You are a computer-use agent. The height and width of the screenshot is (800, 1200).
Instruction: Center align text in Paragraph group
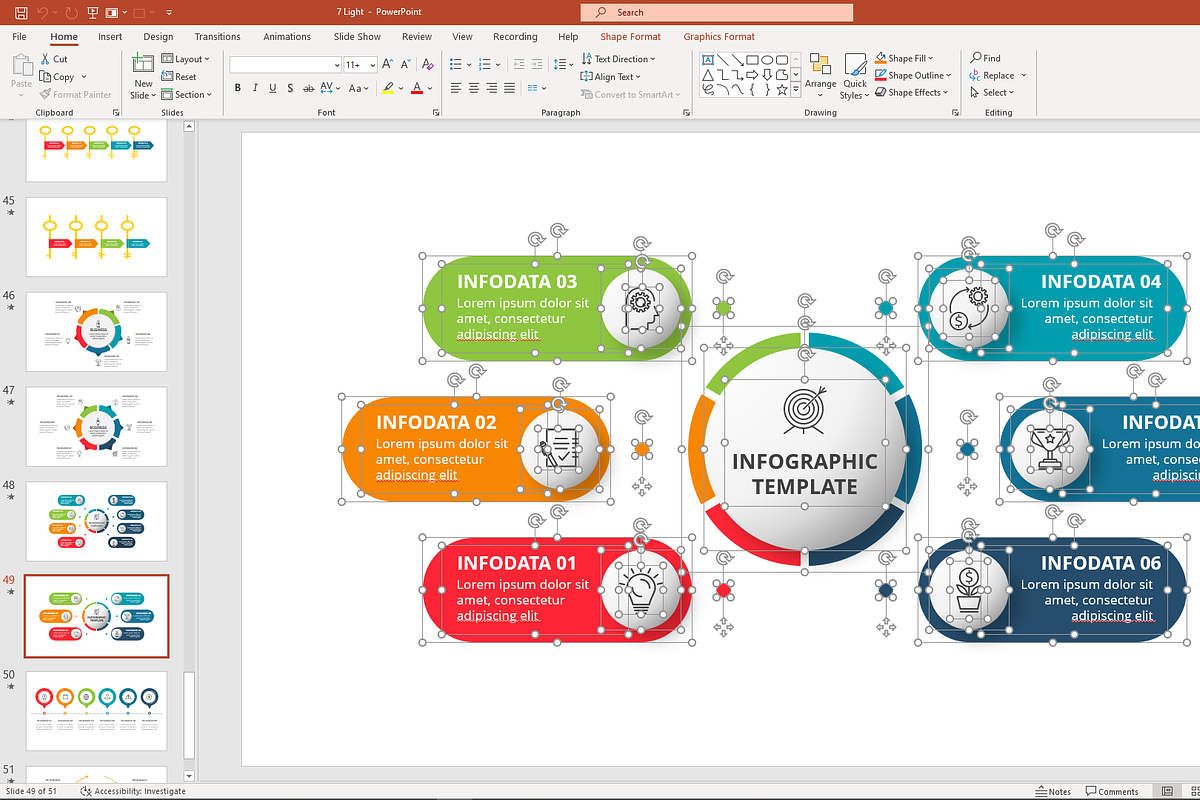tap(472, 88)
